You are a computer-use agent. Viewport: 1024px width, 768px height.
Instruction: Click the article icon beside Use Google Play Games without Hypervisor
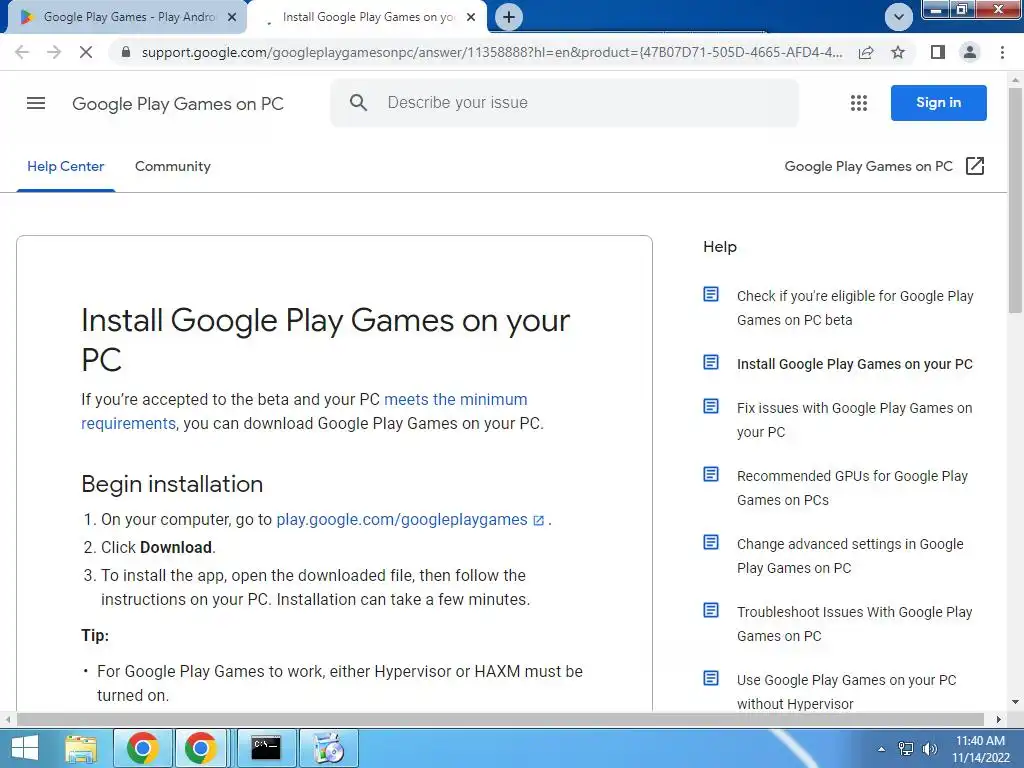point(711,678)
